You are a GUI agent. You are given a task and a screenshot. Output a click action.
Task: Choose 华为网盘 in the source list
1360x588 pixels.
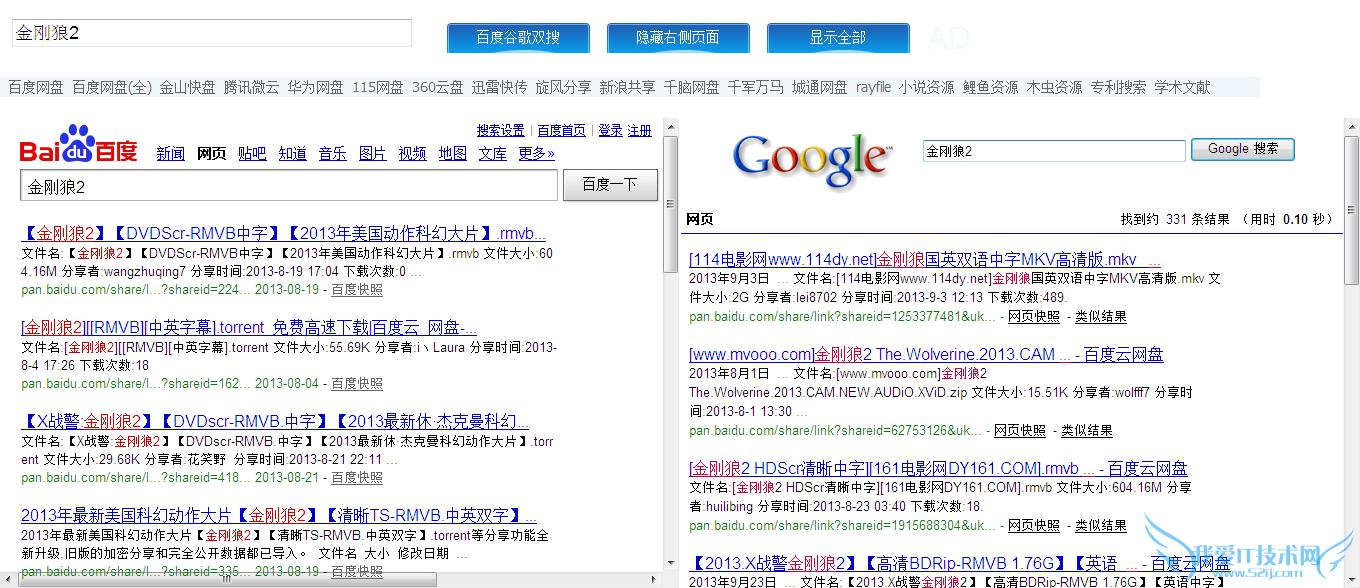(x=315, y=87)
